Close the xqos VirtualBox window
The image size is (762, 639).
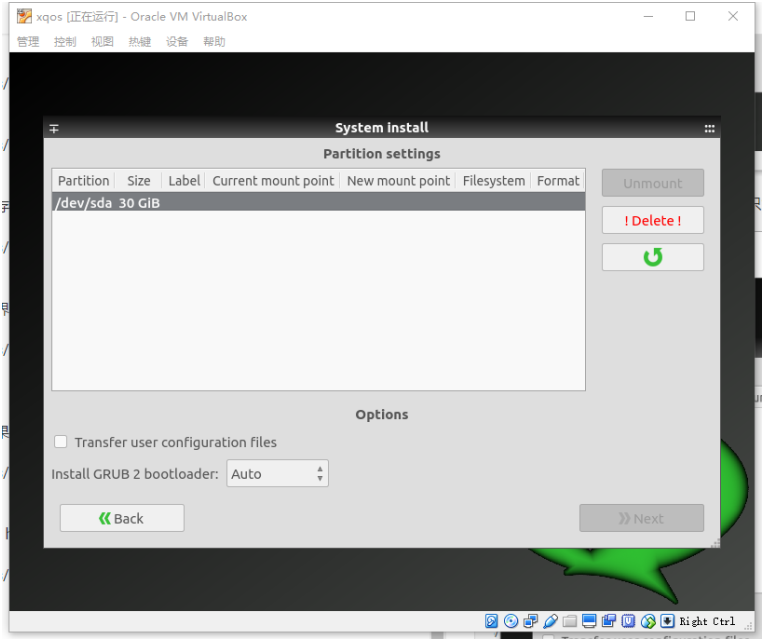[733, 17]
